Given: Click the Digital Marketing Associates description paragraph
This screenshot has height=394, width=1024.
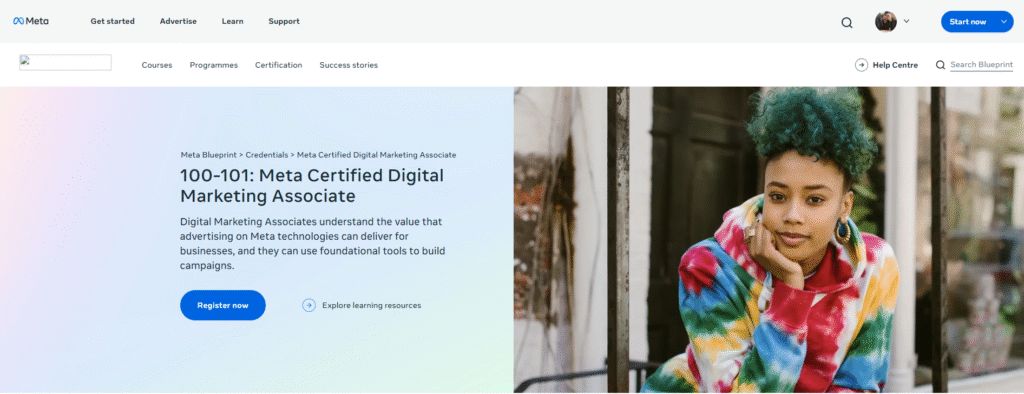Looking at the screenshot, I should 313,244.
